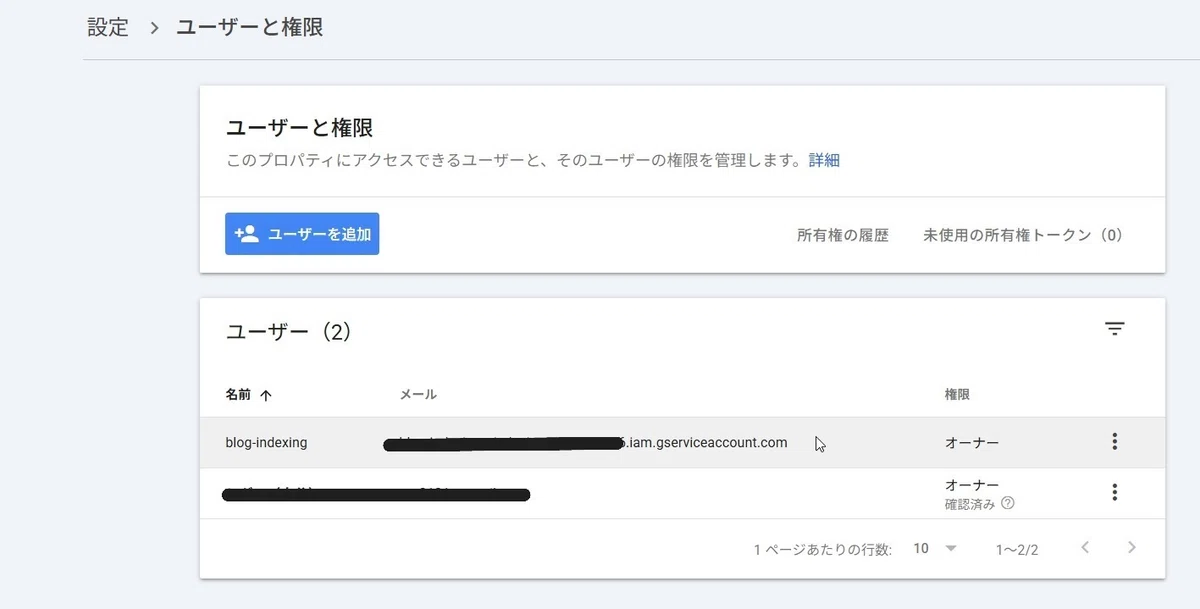Click the 1 ページあたりの行数 label
Screen dimensions: 1200x609
(823, 549)
